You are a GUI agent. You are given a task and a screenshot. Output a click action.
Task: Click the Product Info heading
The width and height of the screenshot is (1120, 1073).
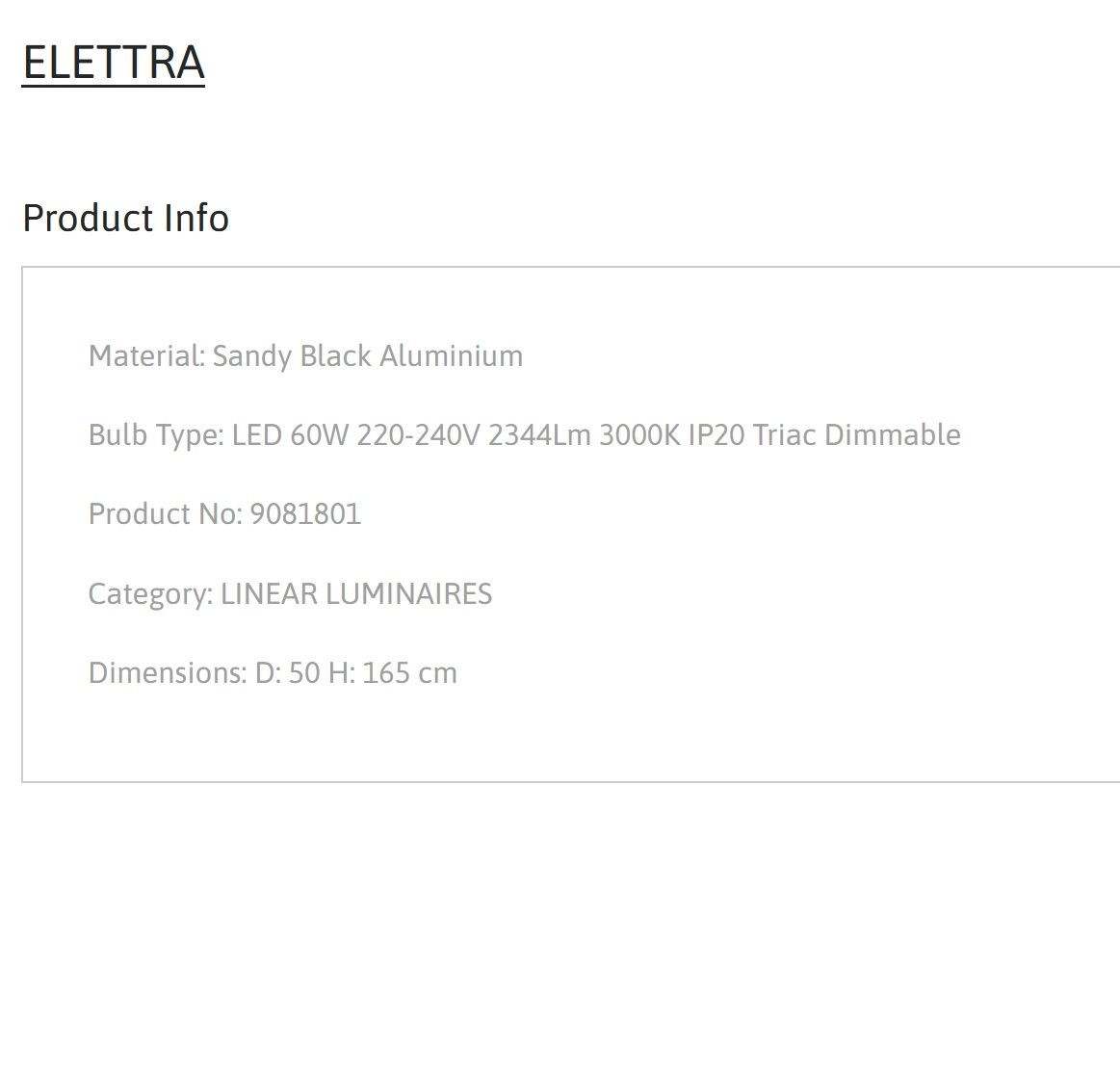point(126,218)
